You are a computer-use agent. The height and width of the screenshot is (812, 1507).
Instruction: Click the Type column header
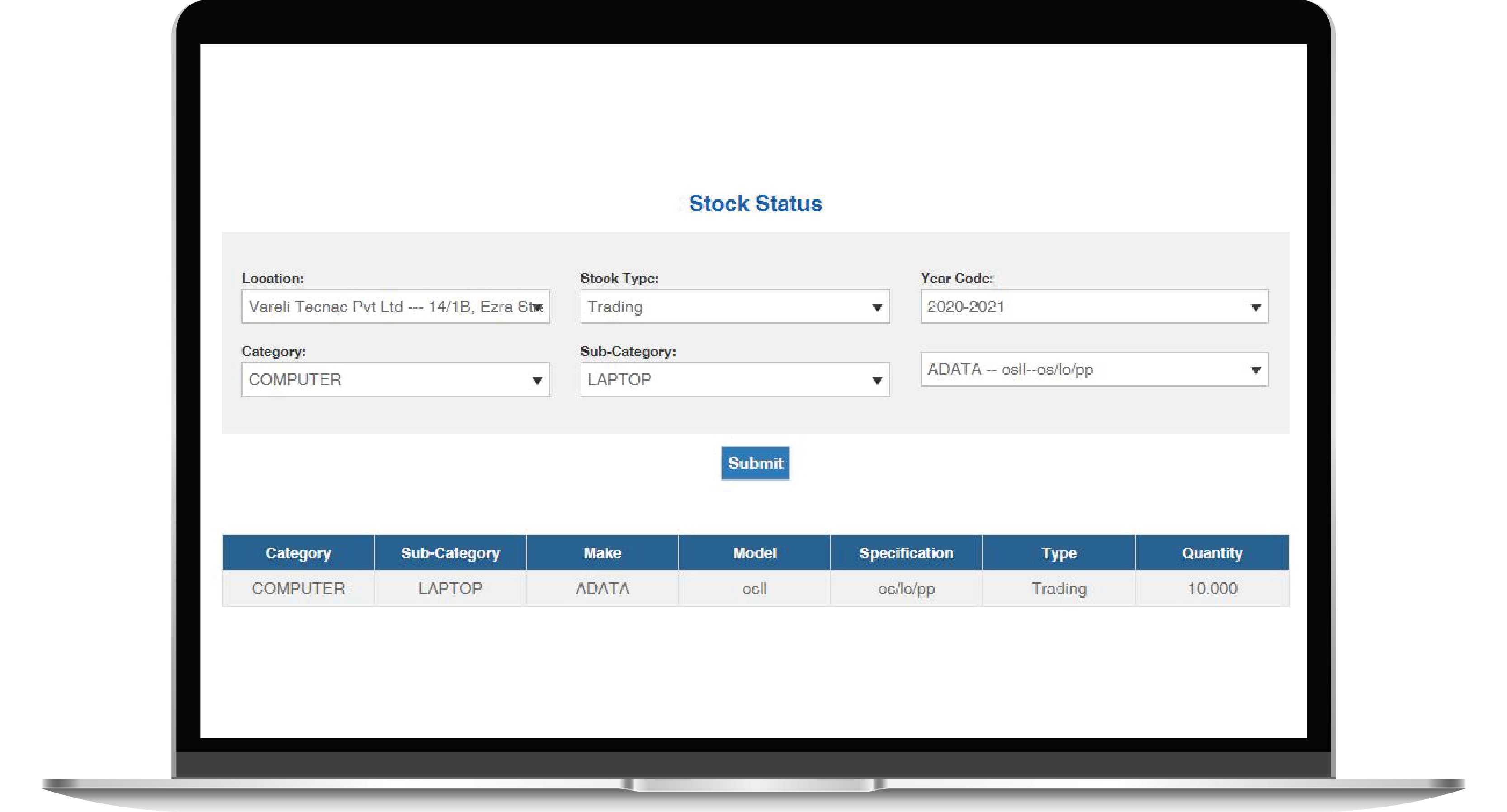pos(1059,553)
